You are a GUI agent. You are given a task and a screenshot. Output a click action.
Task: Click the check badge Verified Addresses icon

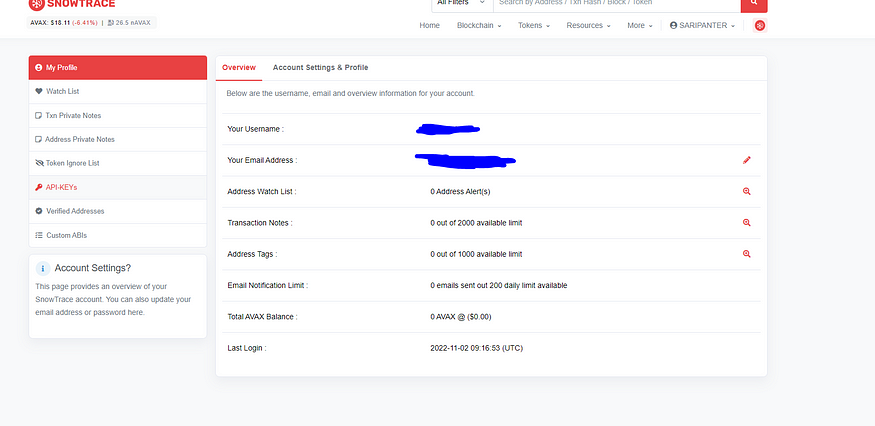pos(39,212)
